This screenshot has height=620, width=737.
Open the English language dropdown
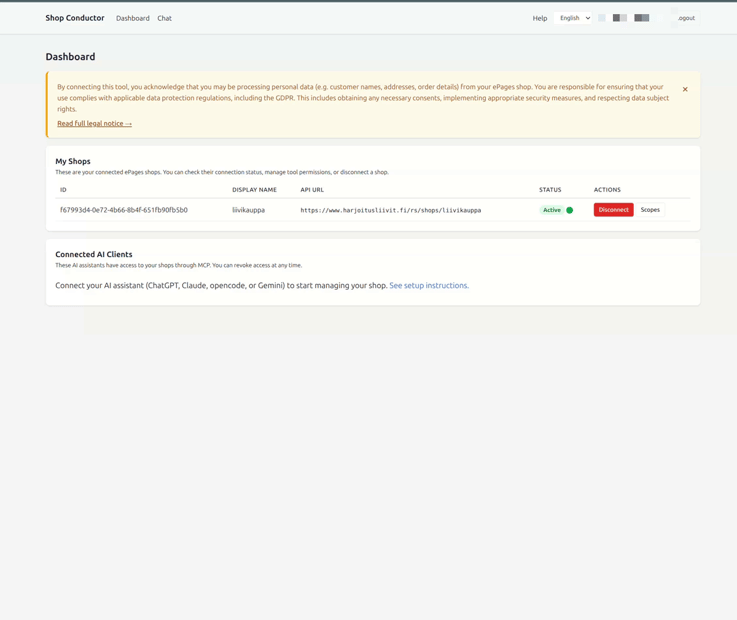pos(572,18)
